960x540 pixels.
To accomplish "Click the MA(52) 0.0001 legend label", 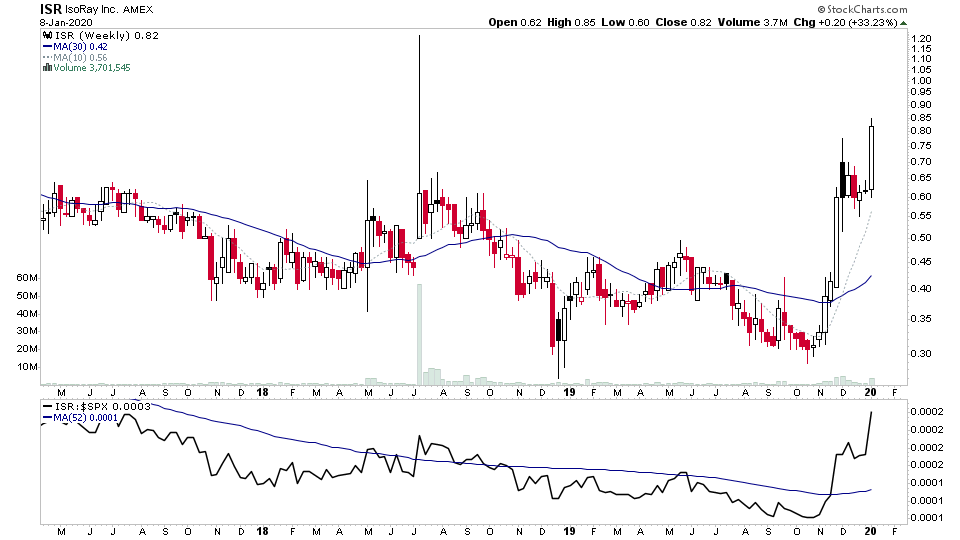I will pos(85,418).
